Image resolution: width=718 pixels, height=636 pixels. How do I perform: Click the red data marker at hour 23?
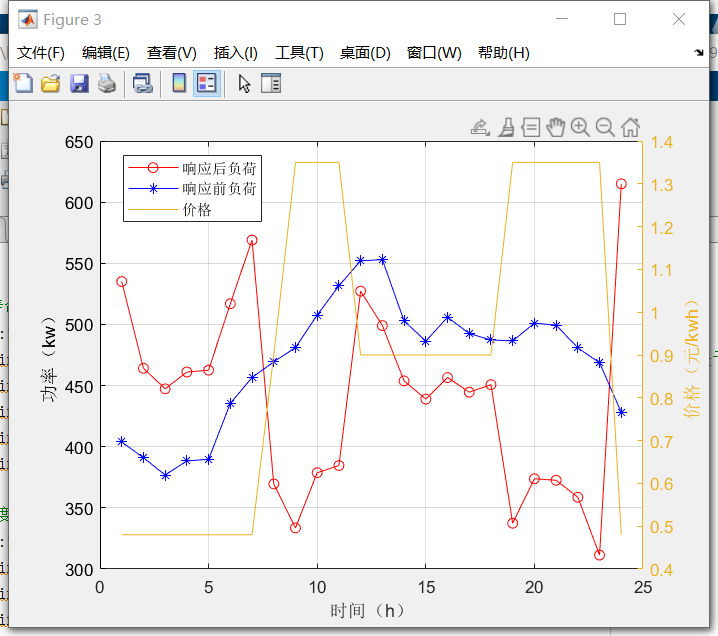599,555
